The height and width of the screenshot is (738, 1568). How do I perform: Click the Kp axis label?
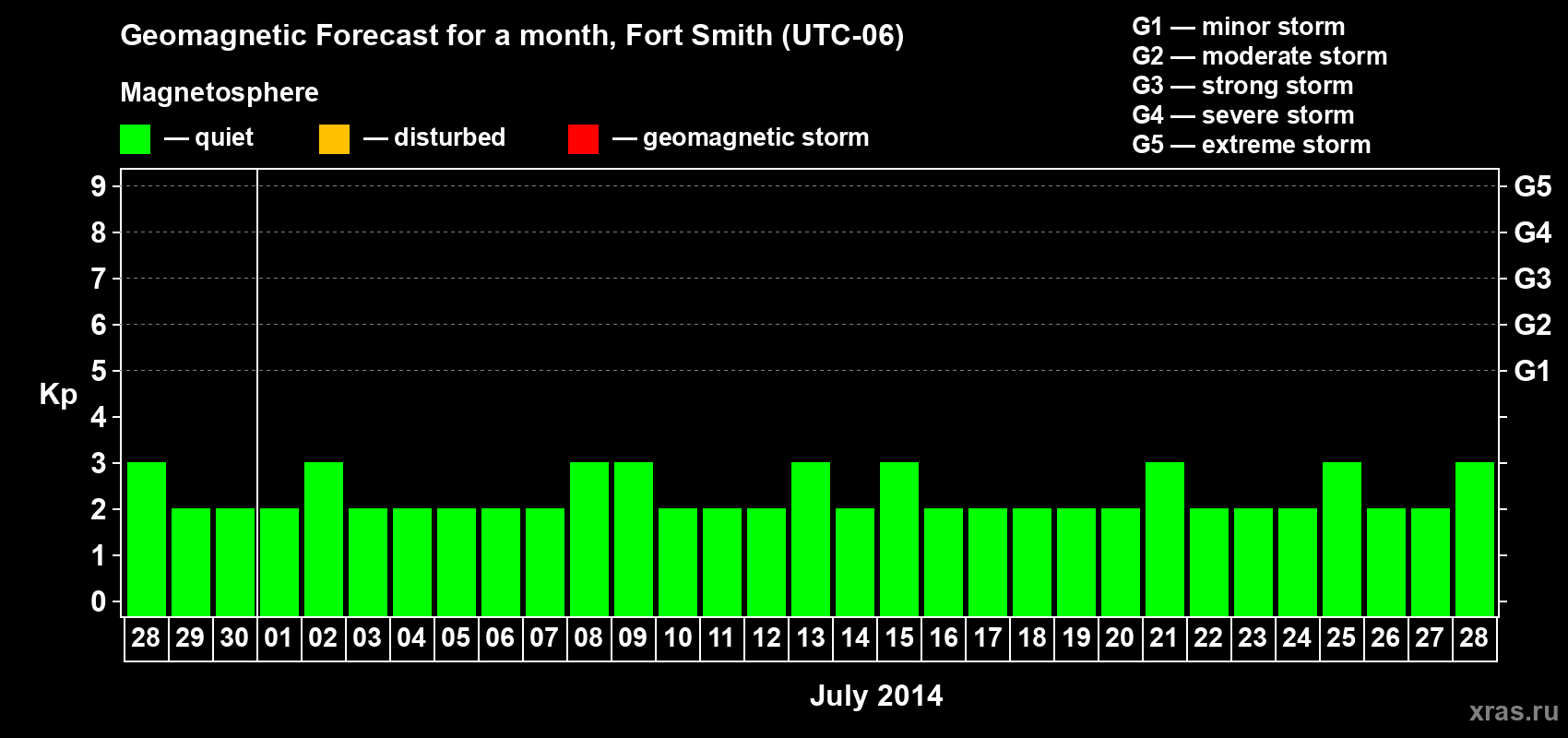coord(58,395)
